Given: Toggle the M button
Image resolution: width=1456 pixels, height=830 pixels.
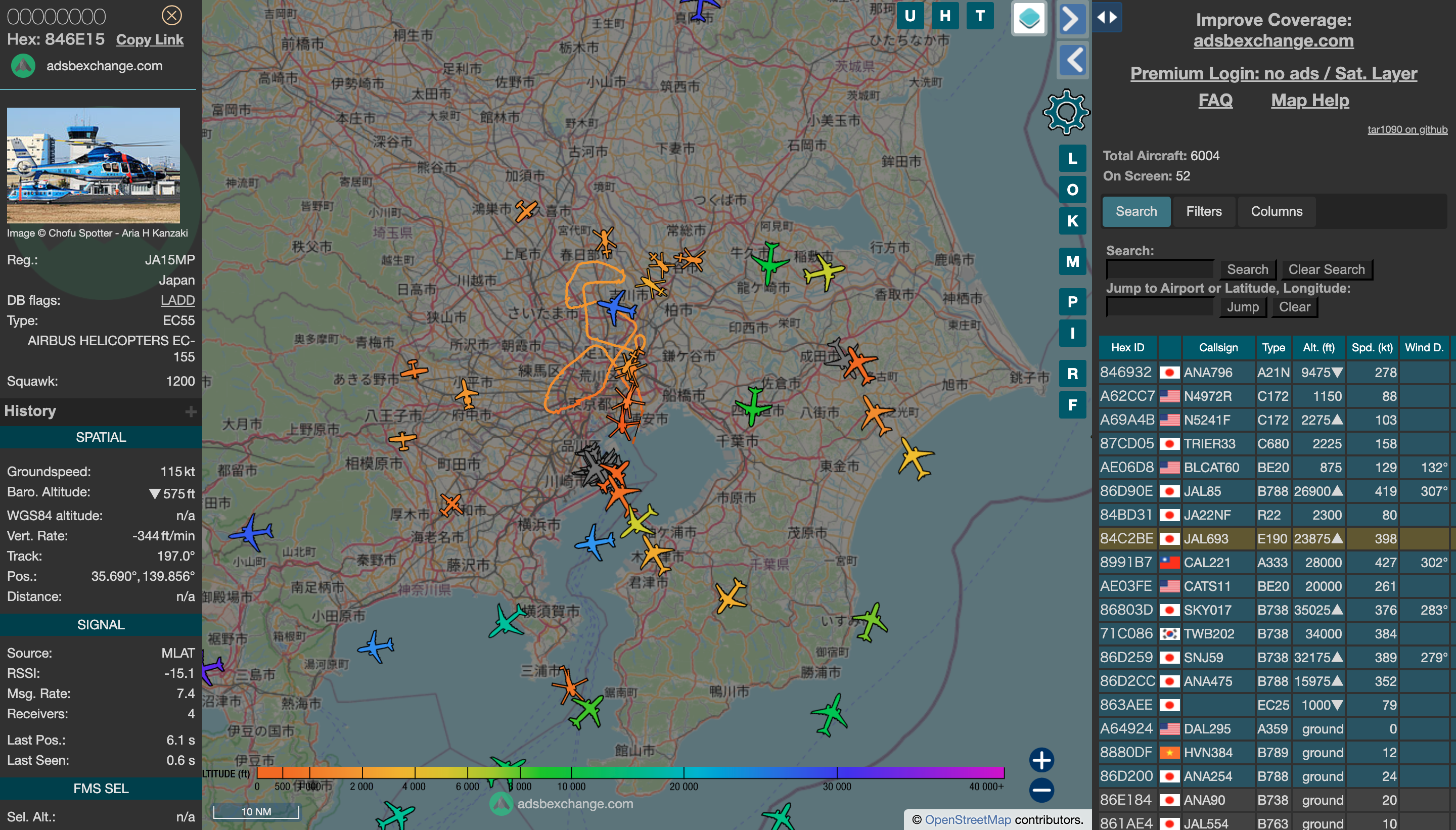Looking at the screenshot, I should coord(1072,262).
